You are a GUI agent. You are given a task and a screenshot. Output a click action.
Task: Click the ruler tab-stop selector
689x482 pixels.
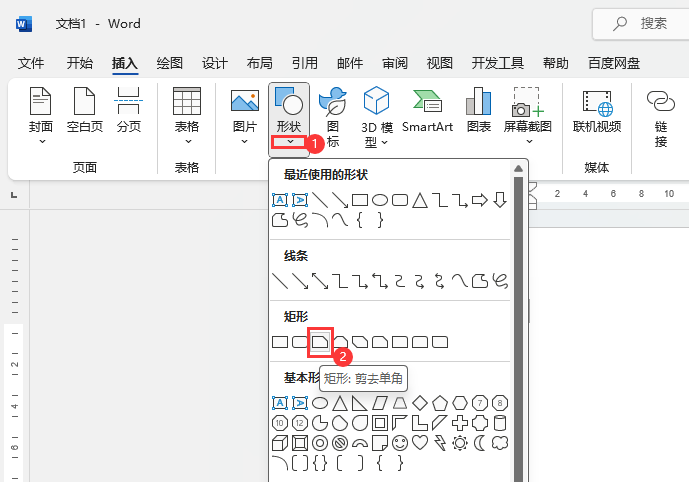(15, 195)
